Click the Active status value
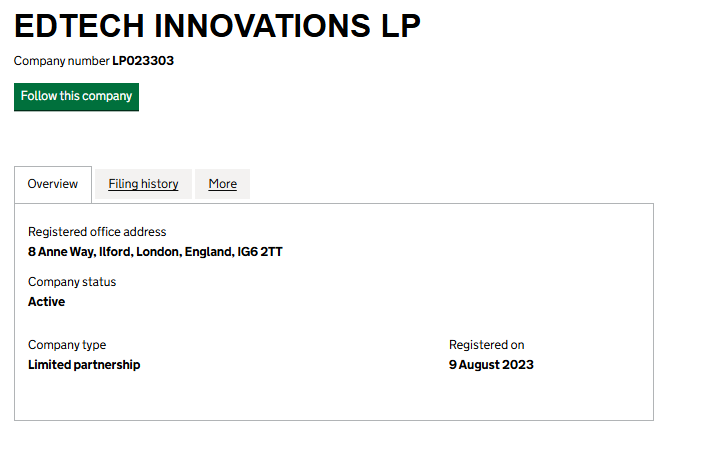The image size is (720, 450). click(x=46, y=302)
